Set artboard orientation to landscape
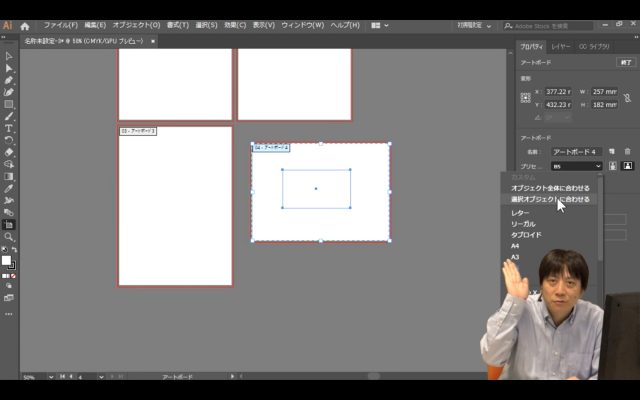The image size is (640, 400). click(628, 166)
